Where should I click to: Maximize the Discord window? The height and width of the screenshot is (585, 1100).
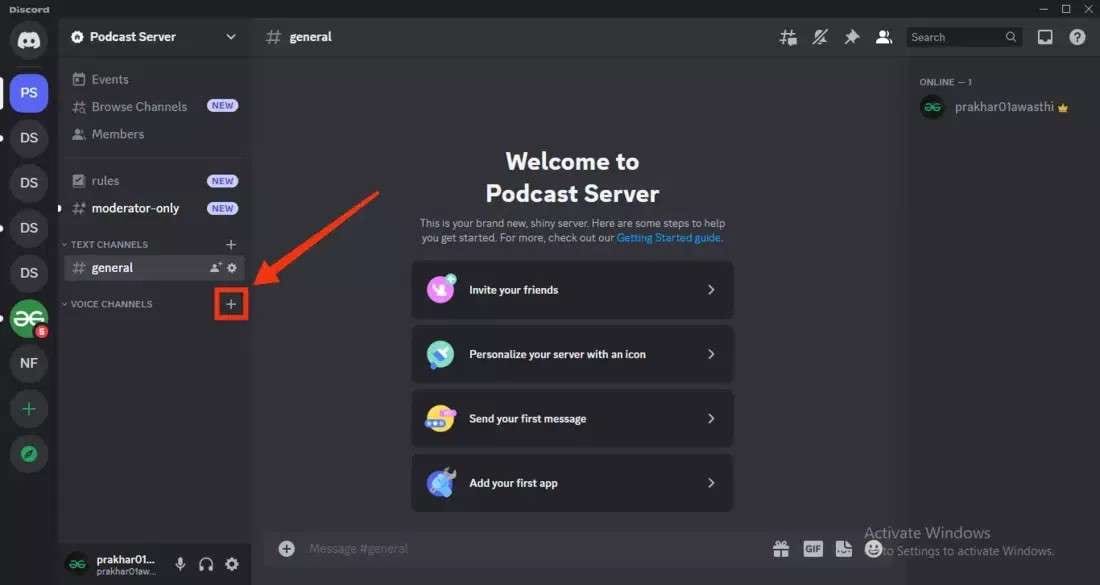[1066, 9]
